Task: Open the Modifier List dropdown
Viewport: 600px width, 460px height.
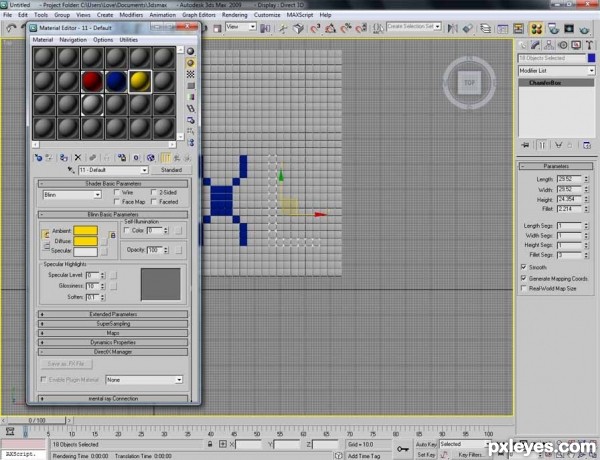Action: click(x=556, y=71)
